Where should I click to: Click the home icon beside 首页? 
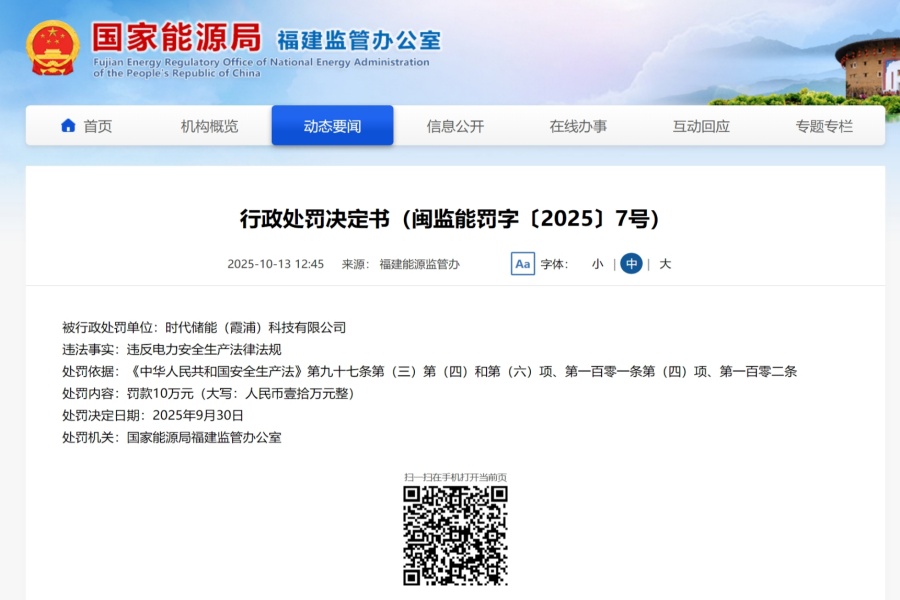pyautogui.click(x=68, y=126)
